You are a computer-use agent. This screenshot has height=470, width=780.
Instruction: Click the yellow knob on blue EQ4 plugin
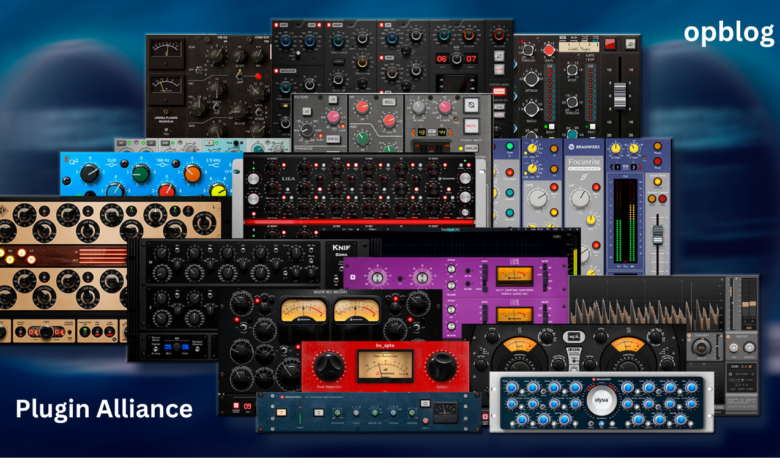click(x=218, y=190)
